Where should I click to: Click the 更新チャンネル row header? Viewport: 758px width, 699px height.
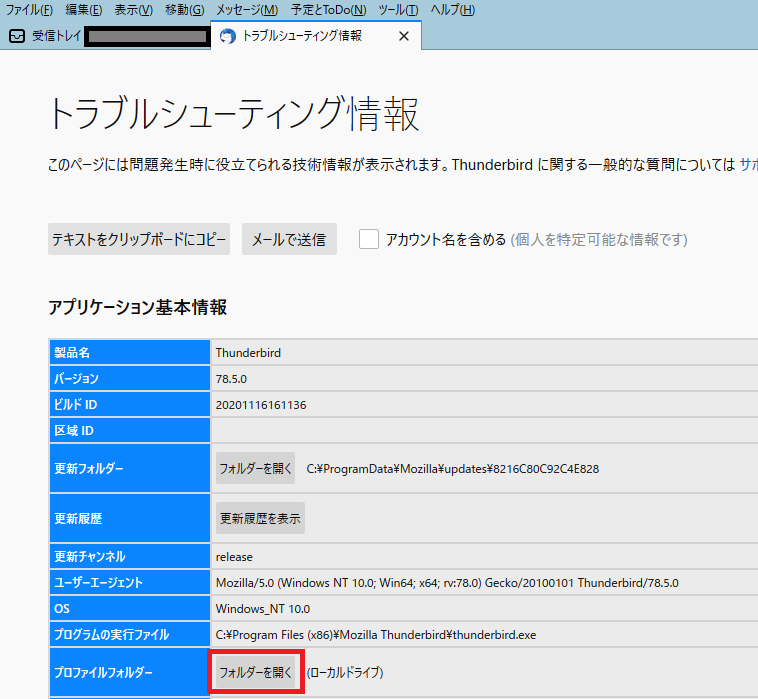point(130,556)
